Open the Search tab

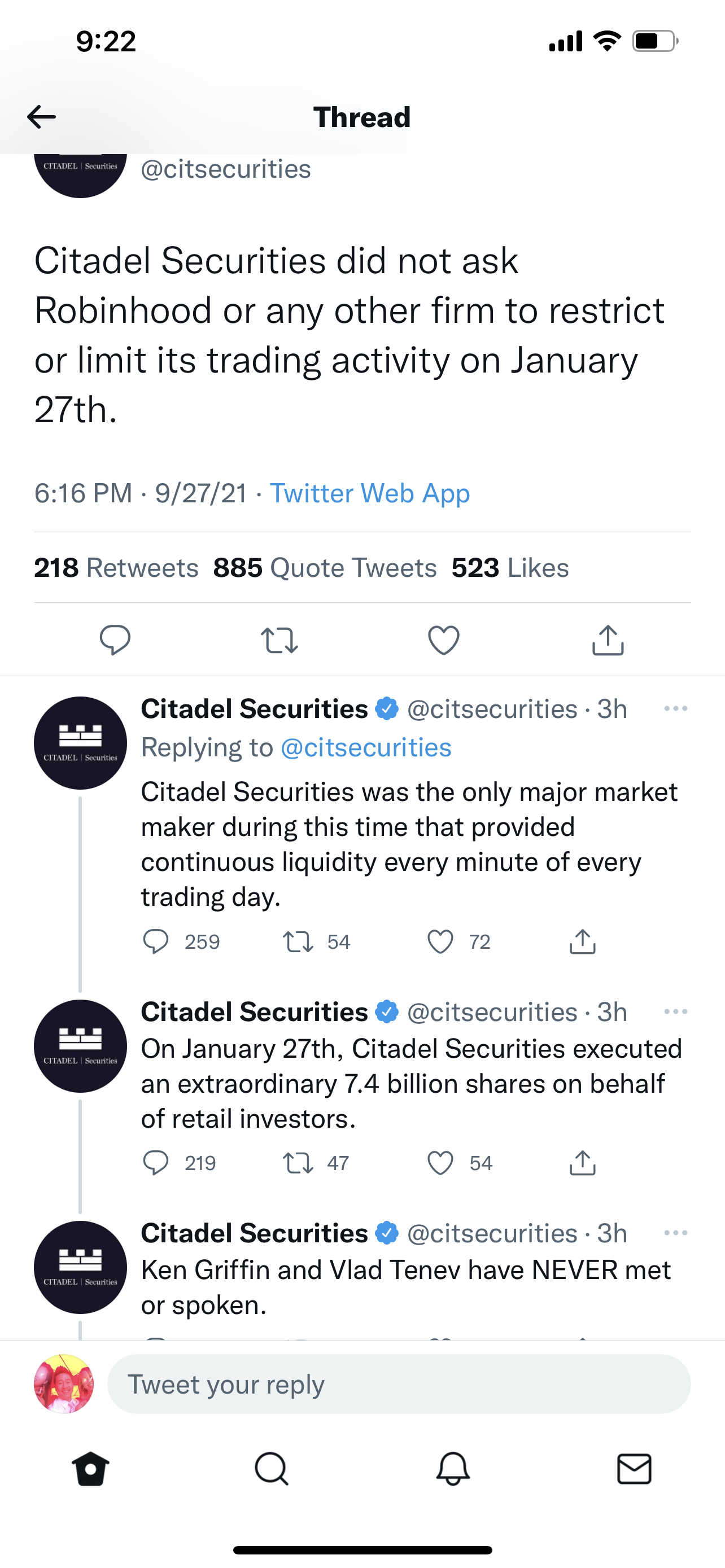click(272, 1469)
